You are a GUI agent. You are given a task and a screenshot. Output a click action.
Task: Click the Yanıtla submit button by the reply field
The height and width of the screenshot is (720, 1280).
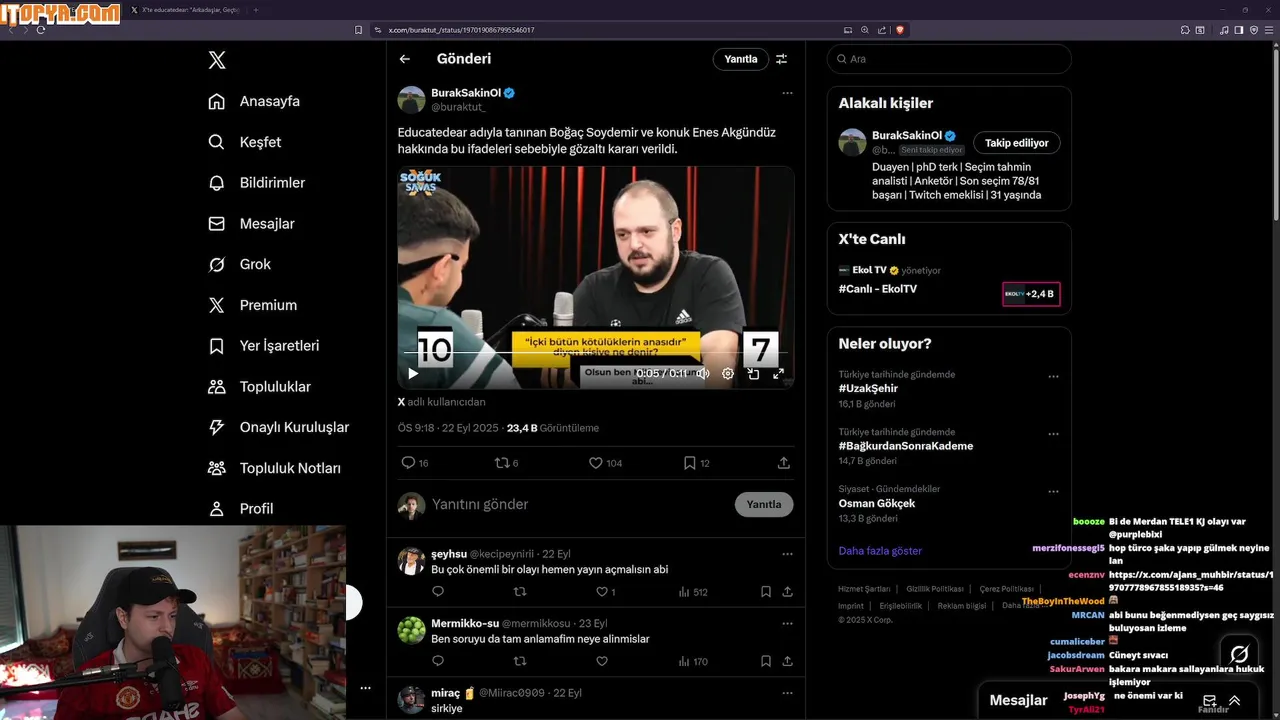tap(764, 504)
